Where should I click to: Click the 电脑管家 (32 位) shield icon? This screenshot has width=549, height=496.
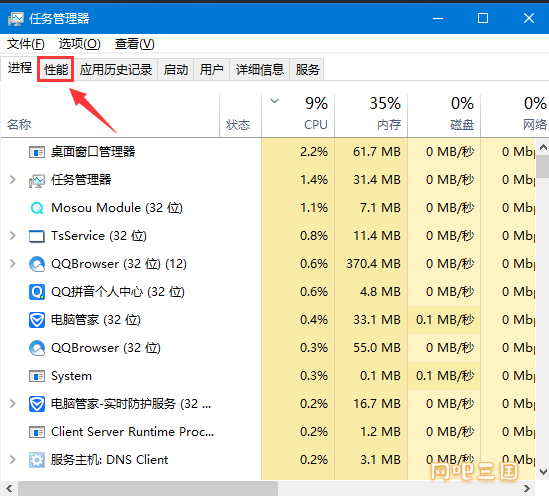(37, 320)
